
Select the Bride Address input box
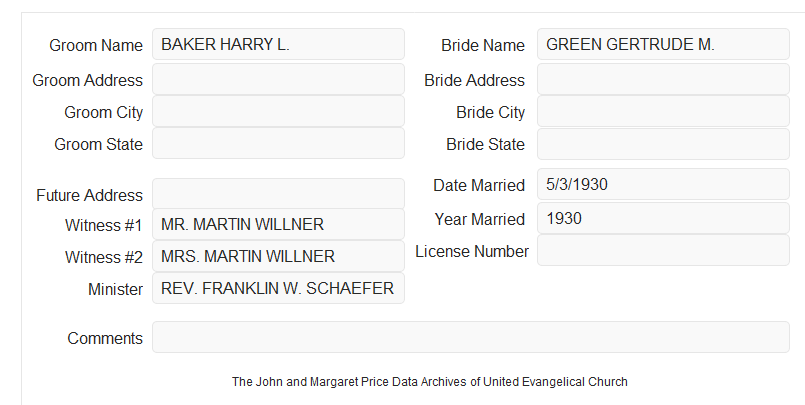(663, 80)
